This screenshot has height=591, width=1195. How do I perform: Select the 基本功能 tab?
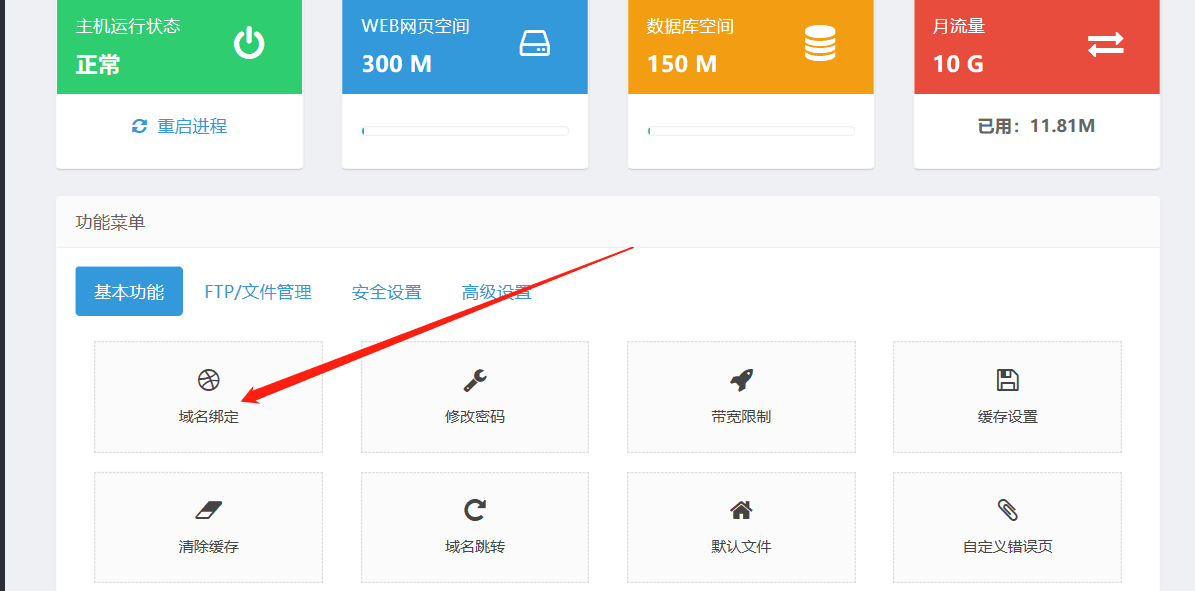[129, 291]
